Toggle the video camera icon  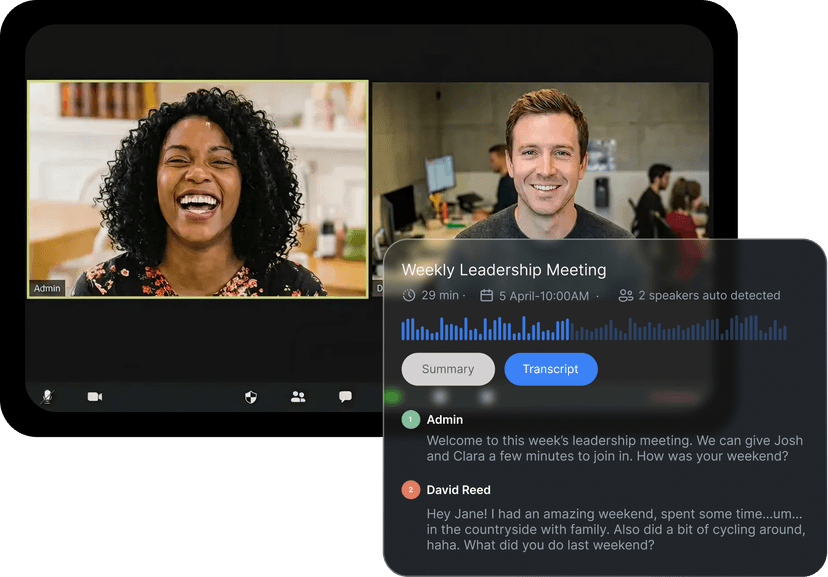[95, 396]
